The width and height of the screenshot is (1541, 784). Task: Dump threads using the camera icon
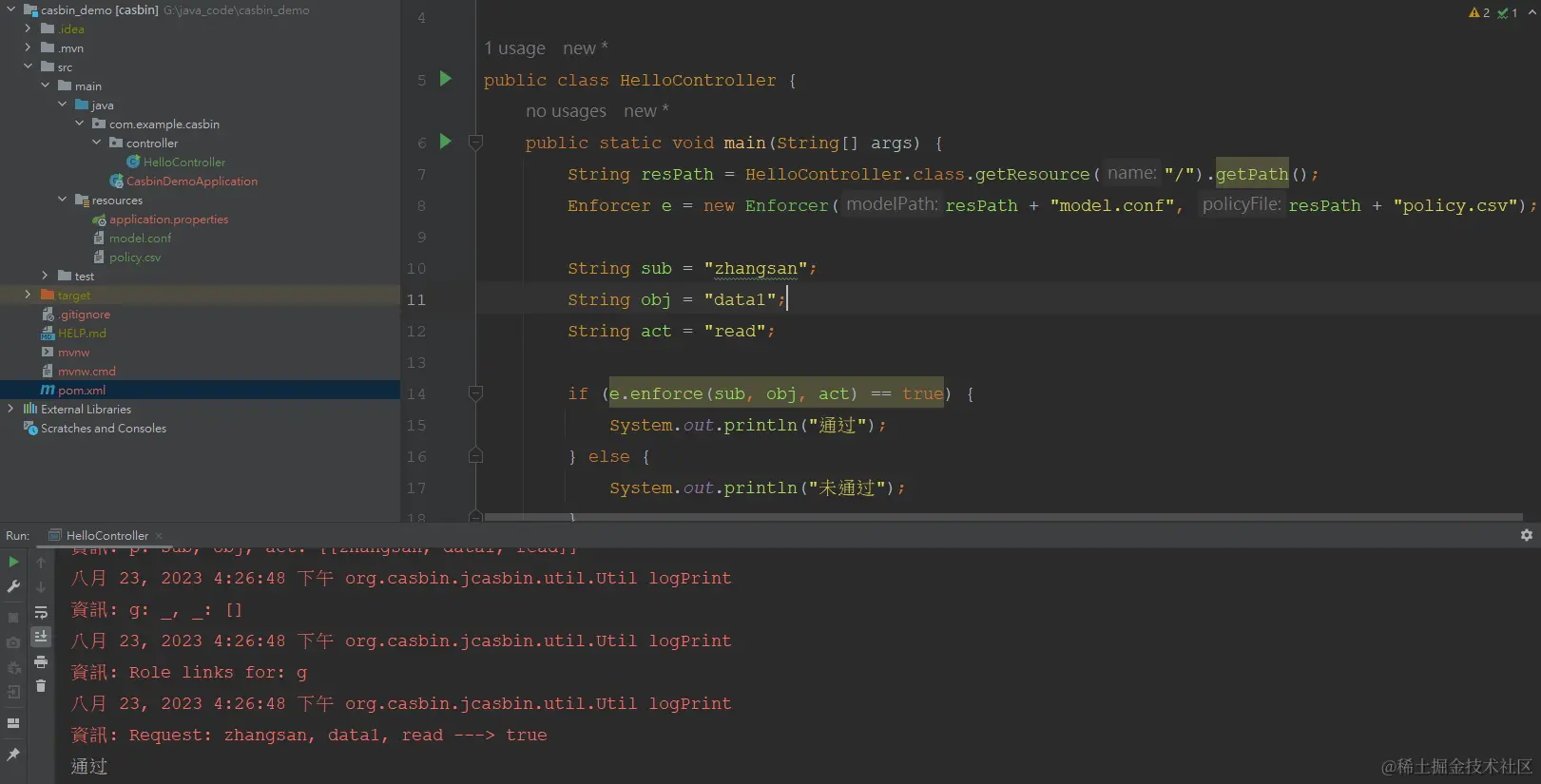pyautogui.click(x=13, y=642)
